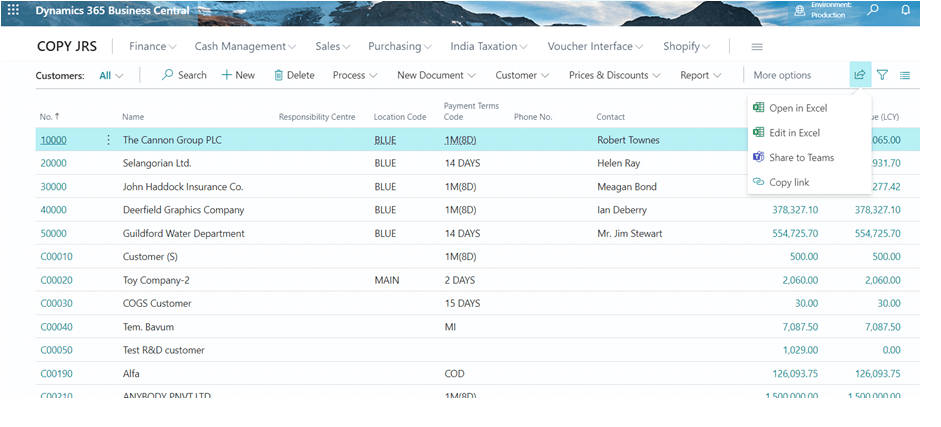The width and height of the screenshot is (941, 427).
Task: Open customer number 50000
Action: coord(53,233)
